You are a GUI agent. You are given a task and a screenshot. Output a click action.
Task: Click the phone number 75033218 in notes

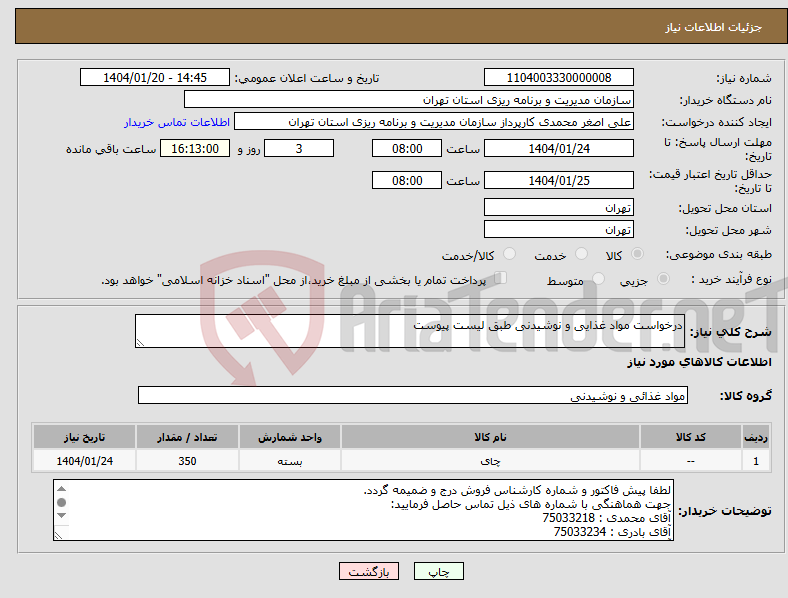(568, 518)
